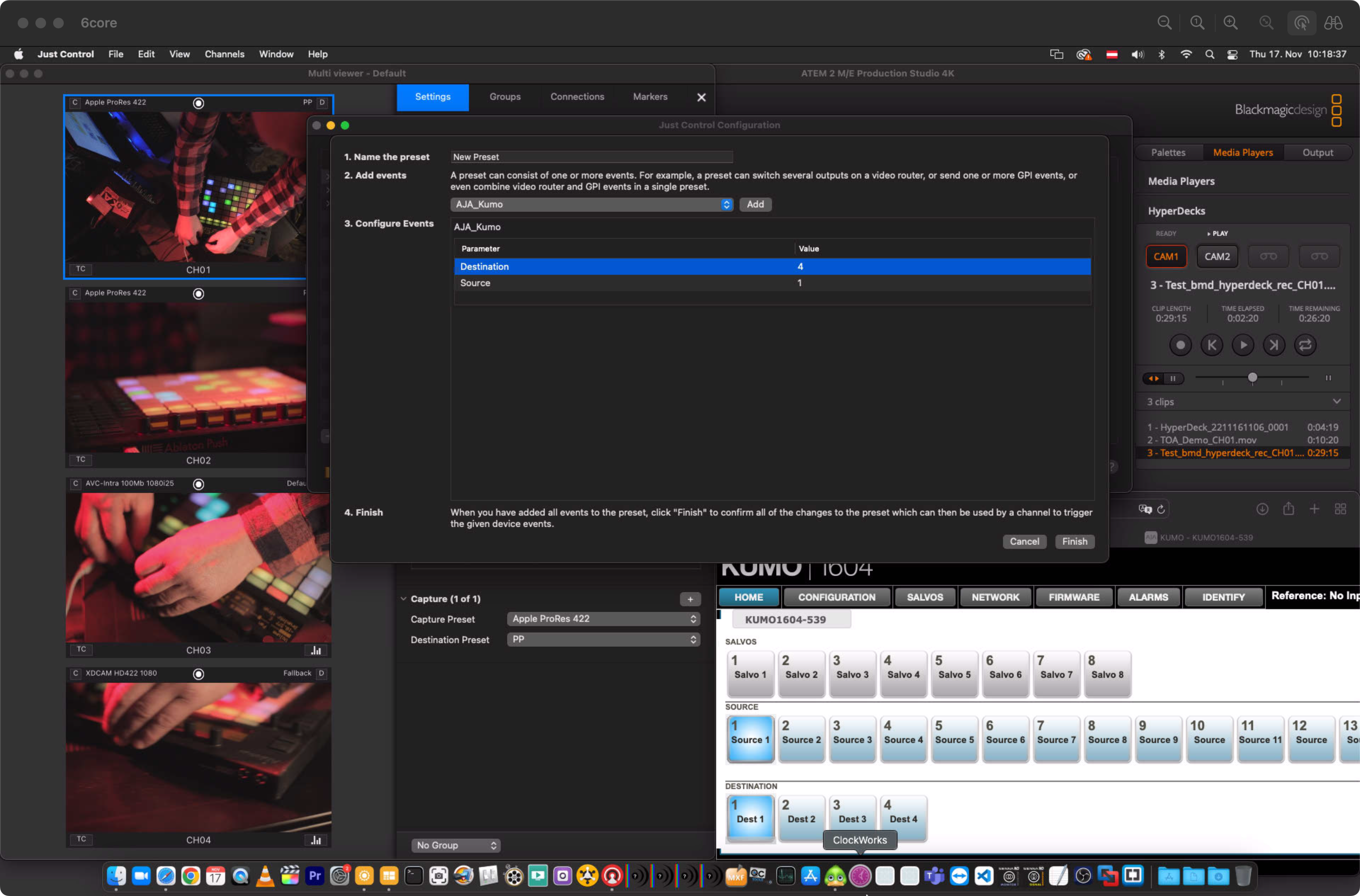The height and width of the screenshot is (896, 1360).
Task: Jump to previous clip in HyperDeck controls
Action: [1211, 344]
